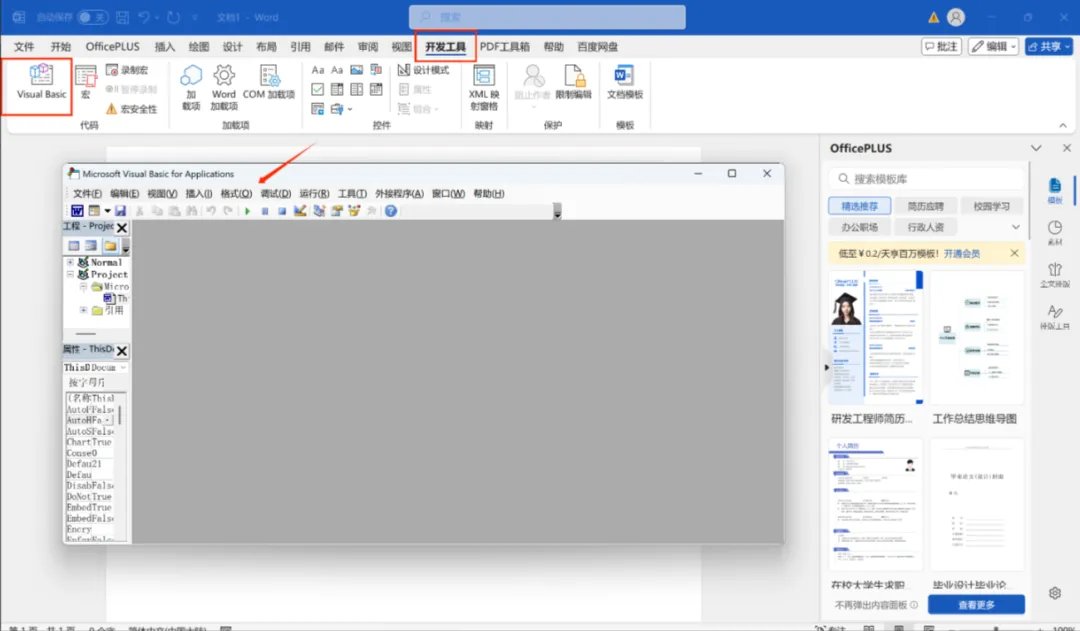
Task: Open 研发工程师简历 template thumbnail
Action: pos(875,337)
